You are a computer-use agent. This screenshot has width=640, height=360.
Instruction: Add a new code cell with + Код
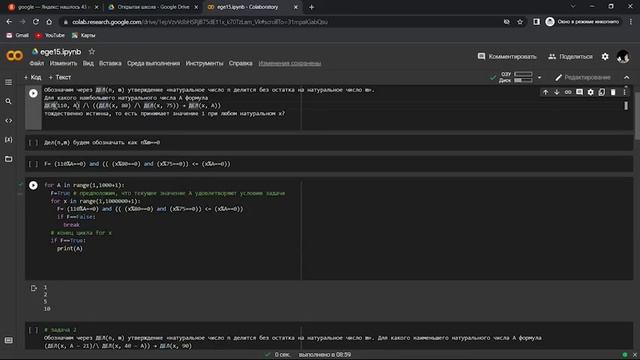coord(33,77)
